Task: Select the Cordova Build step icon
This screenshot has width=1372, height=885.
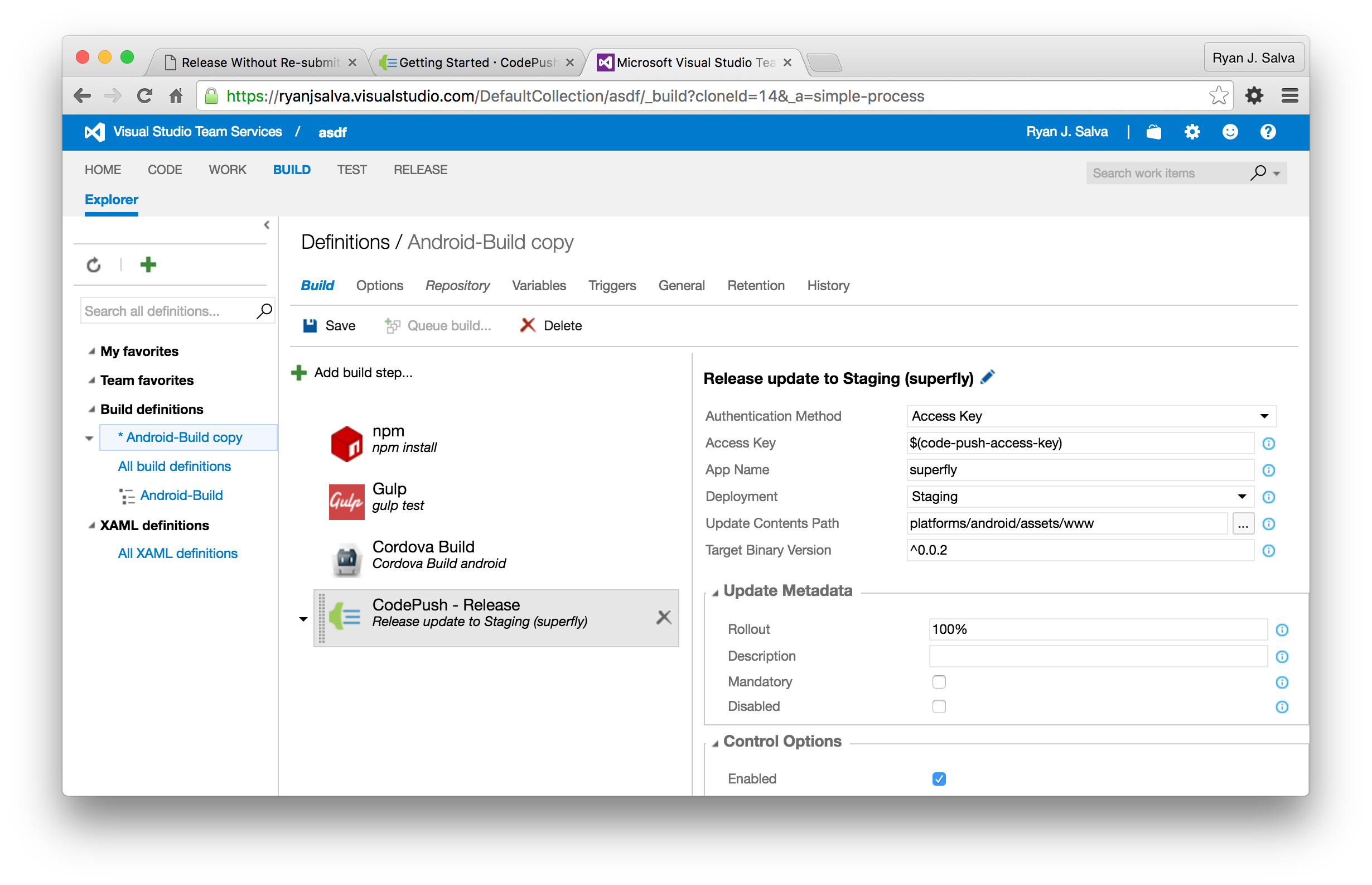Action: [347, 559]
